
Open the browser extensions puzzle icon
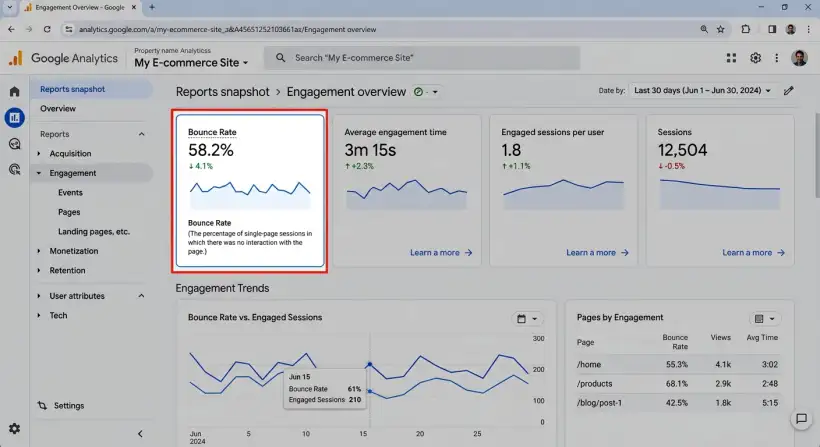click(746, 29)
